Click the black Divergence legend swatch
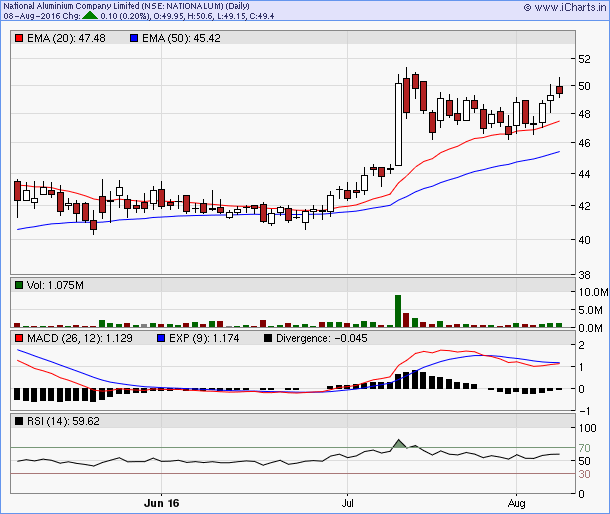This screenshot has height=514, width=610. click(x=268, y=338)
